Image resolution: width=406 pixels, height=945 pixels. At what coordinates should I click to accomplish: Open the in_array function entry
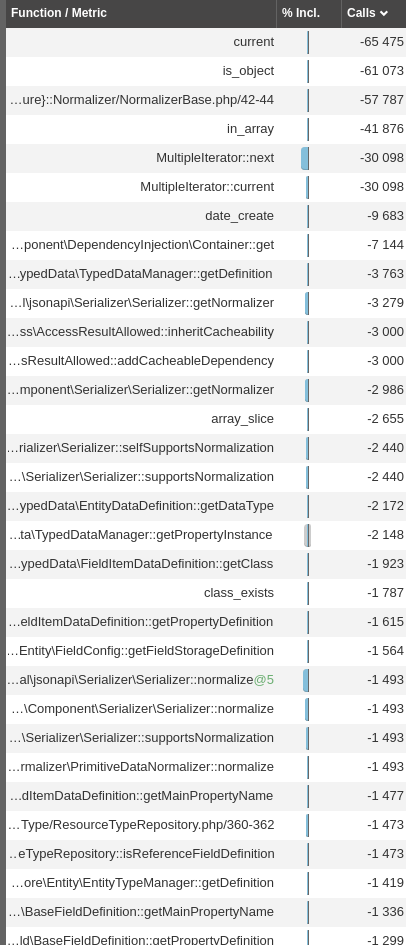tap(206, 129)
